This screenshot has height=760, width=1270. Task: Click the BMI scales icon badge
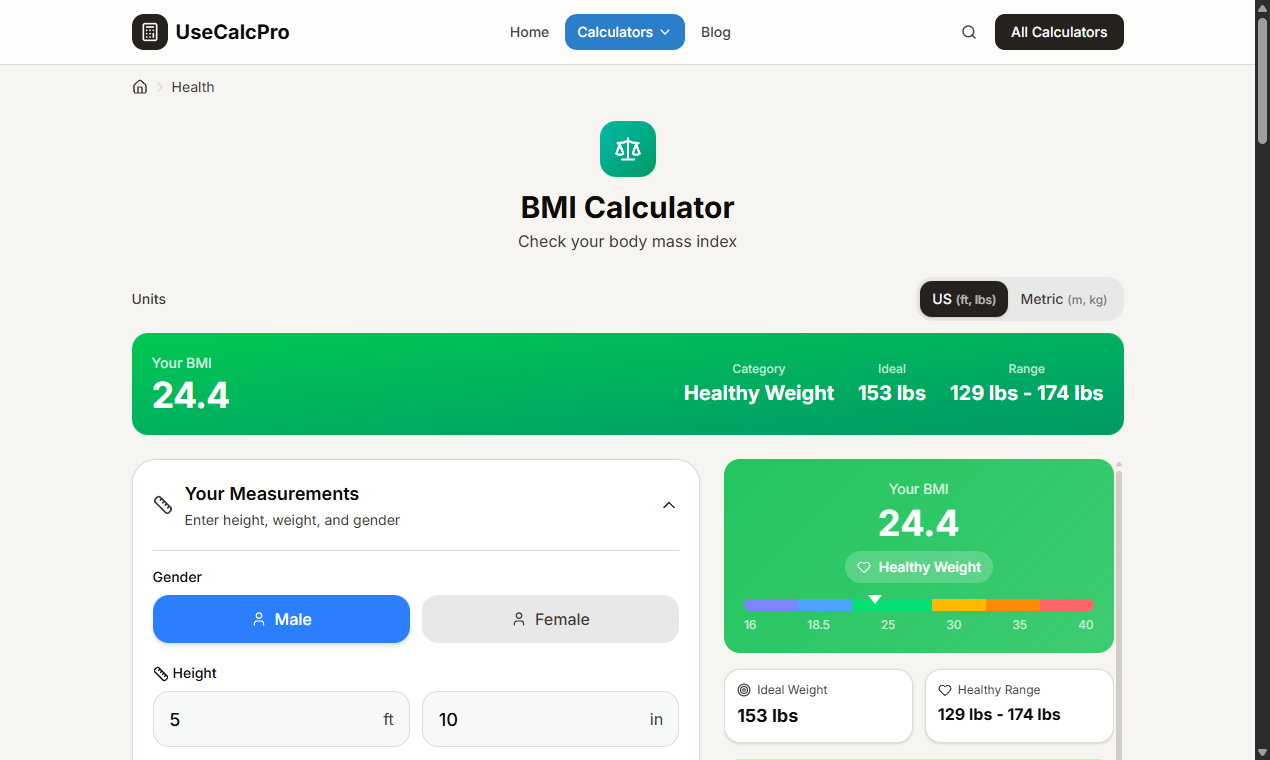[x=628, y=149]
